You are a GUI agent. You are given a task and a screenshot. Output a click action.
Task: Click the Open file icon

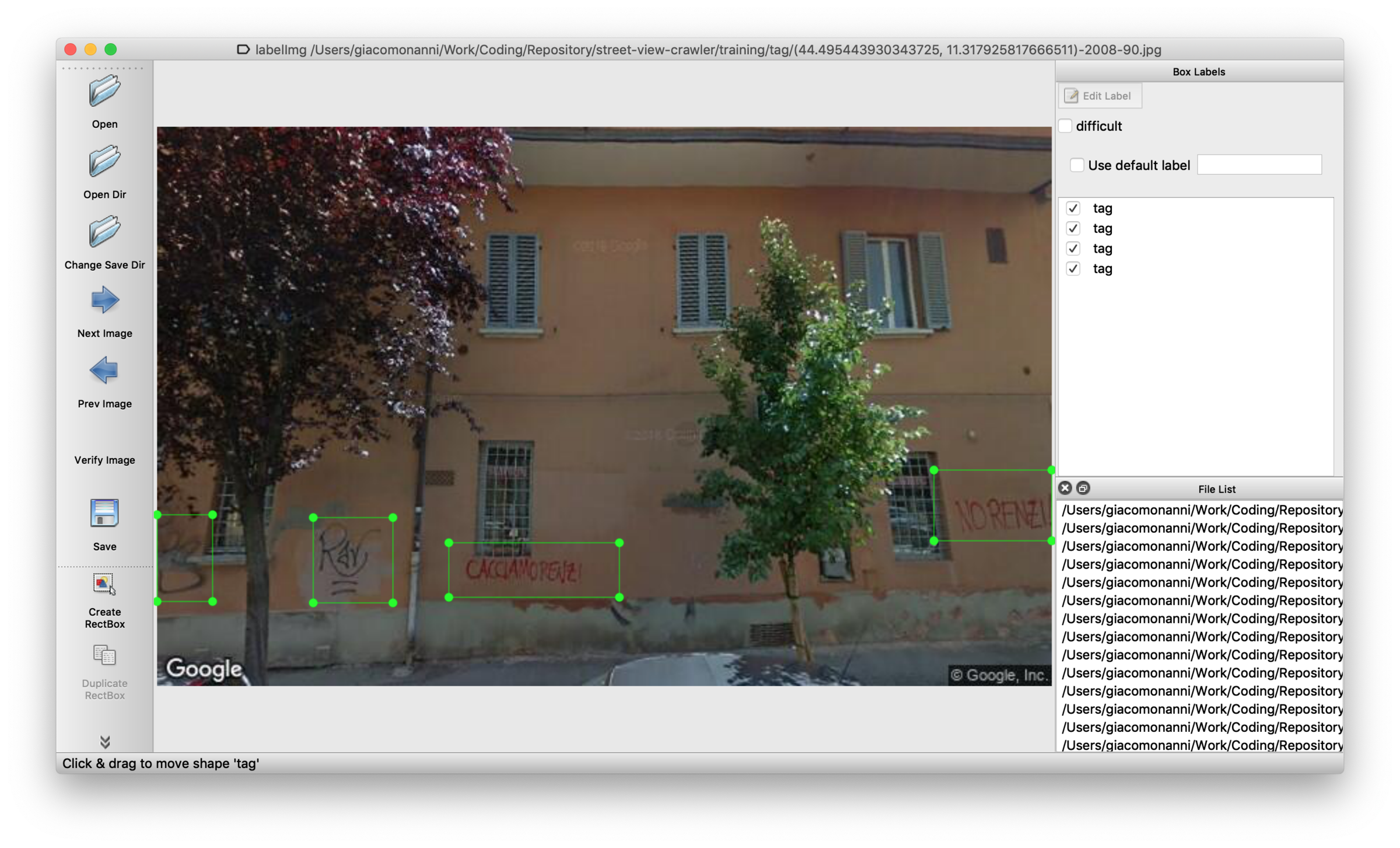pyautogui.click(x=104, y=92)
